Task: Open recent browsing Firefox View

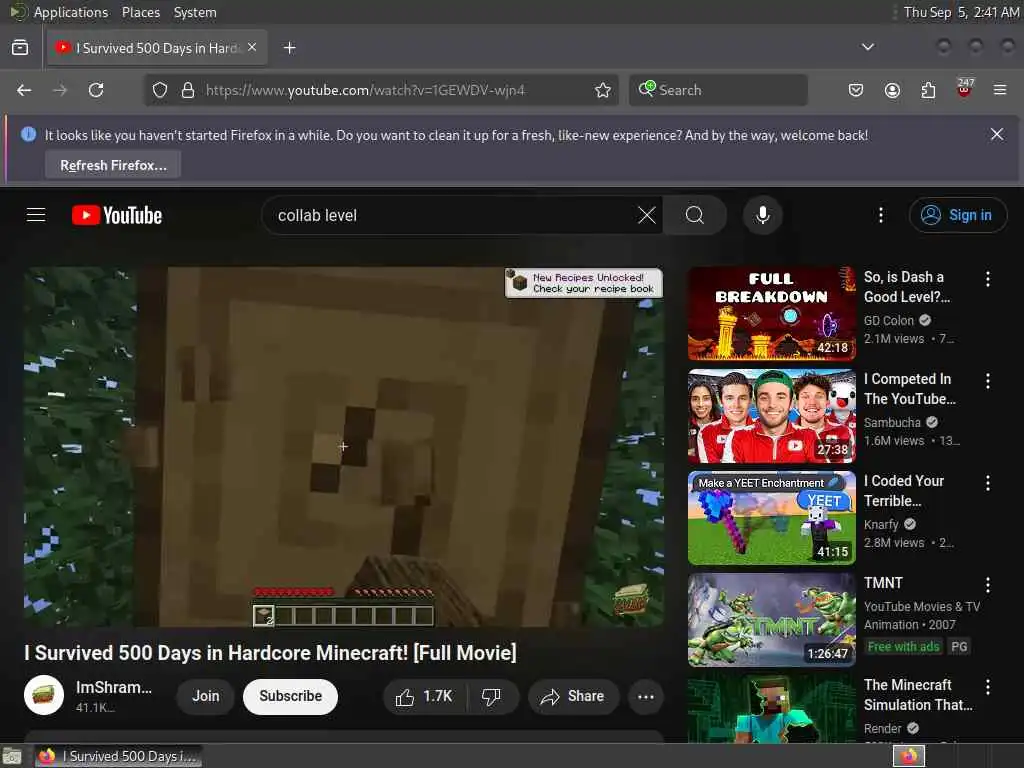Action: (x=20, y=48)
